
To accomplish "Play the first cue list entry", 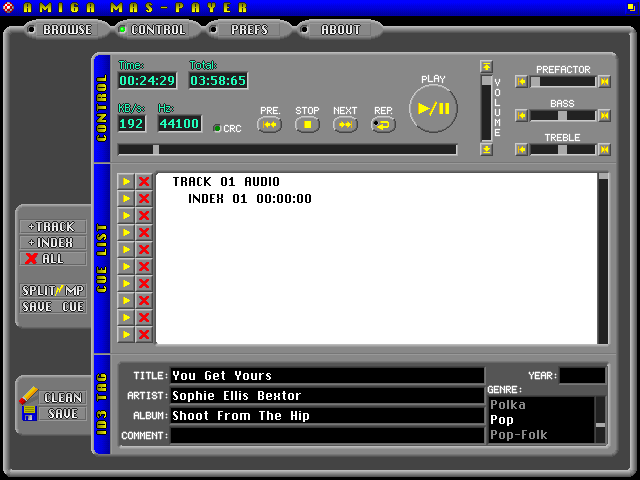I will (x=126, y=182).
